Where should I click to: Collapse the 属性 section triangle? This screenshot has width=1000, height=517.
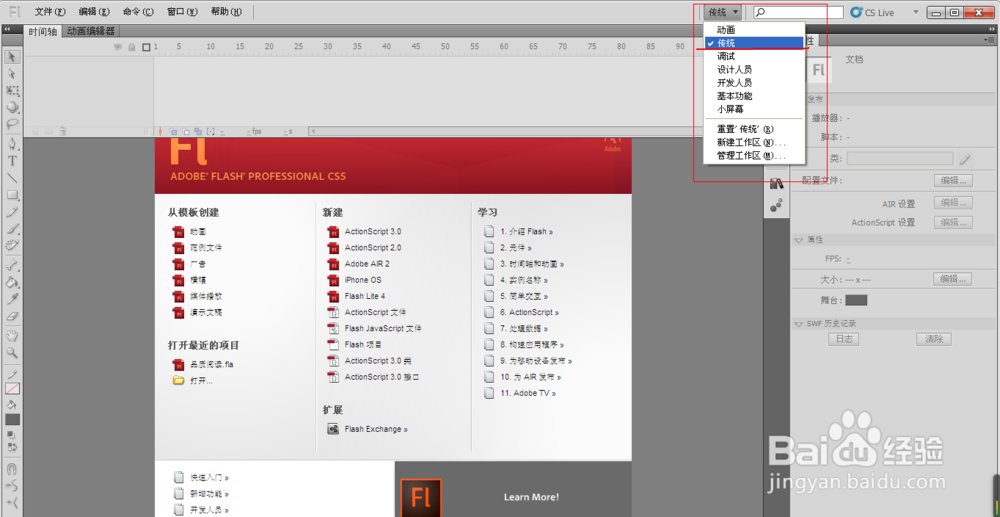click(798, 240)
